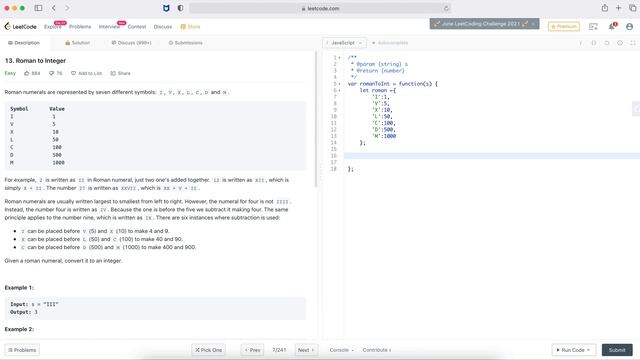Fold the function at line 5
This screenshot has width=640, height=360.
tap(339, 84)
